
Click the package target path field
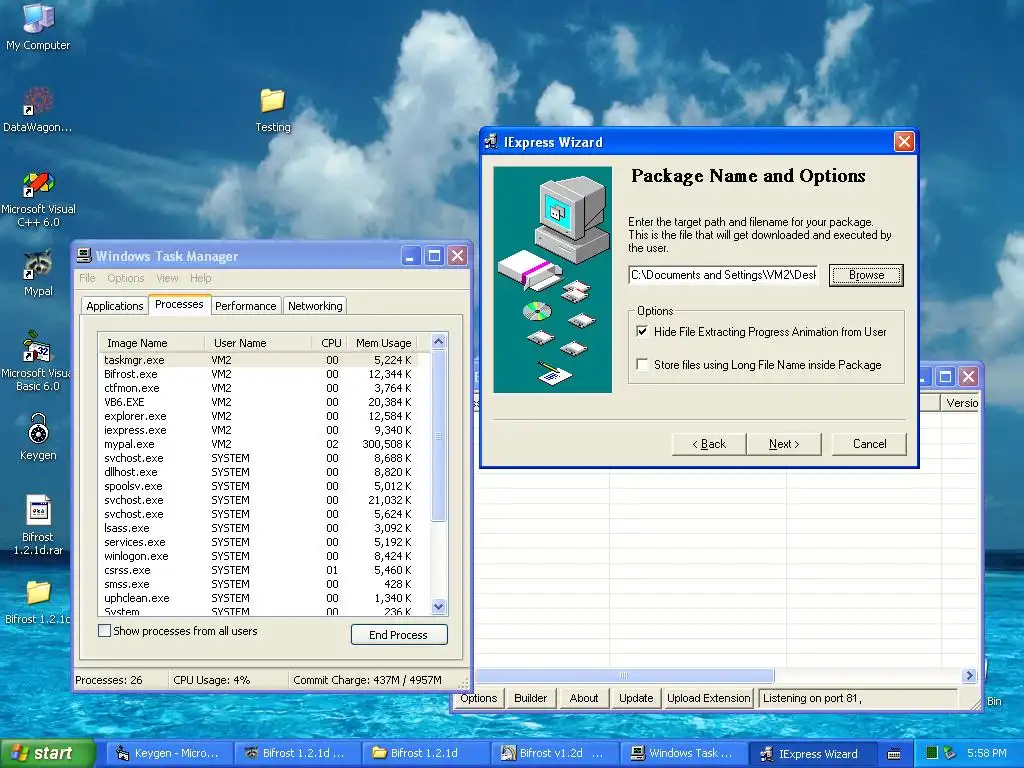724,275
